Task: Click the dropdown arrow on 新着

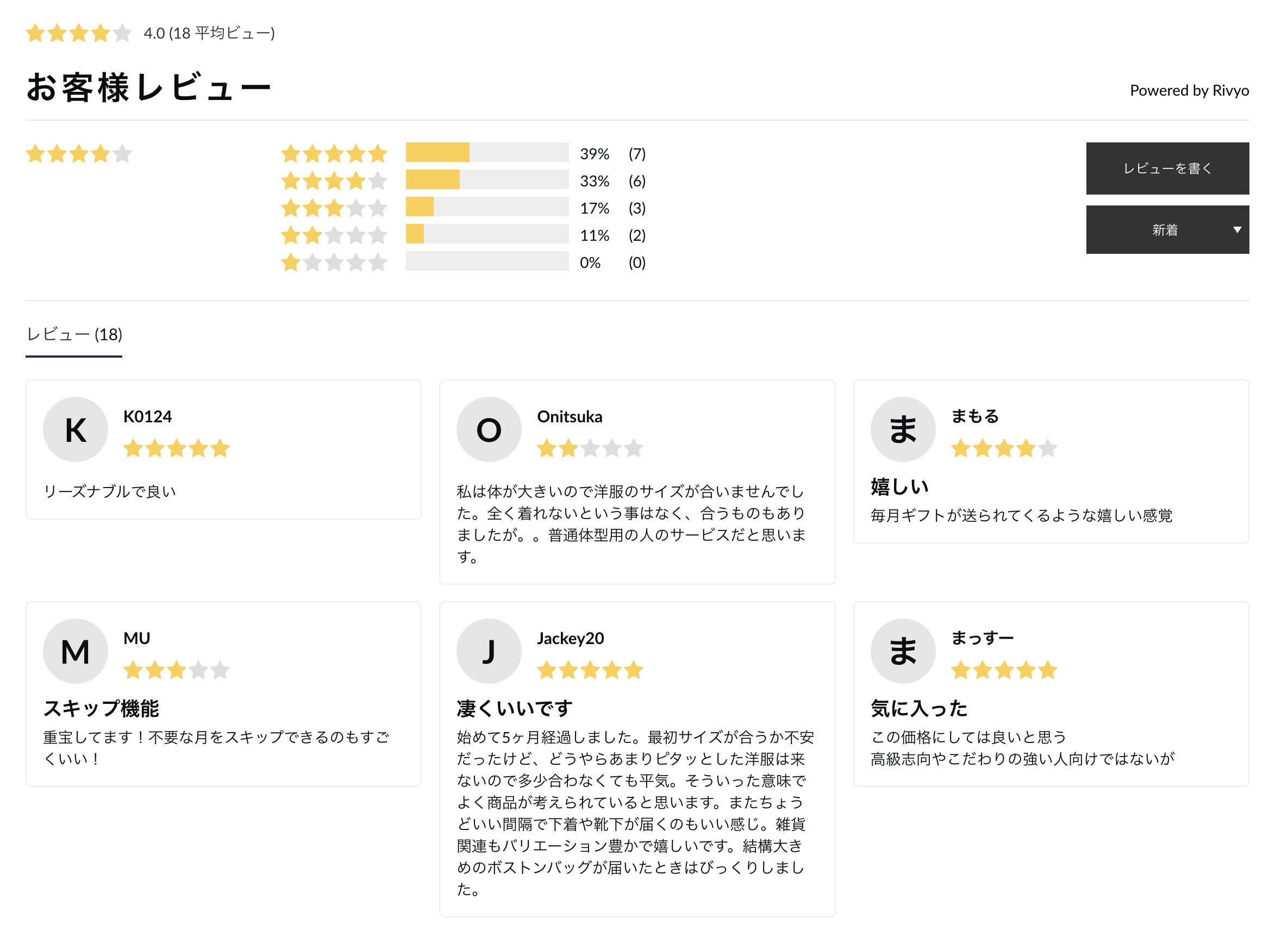Action: point(1237,230)
